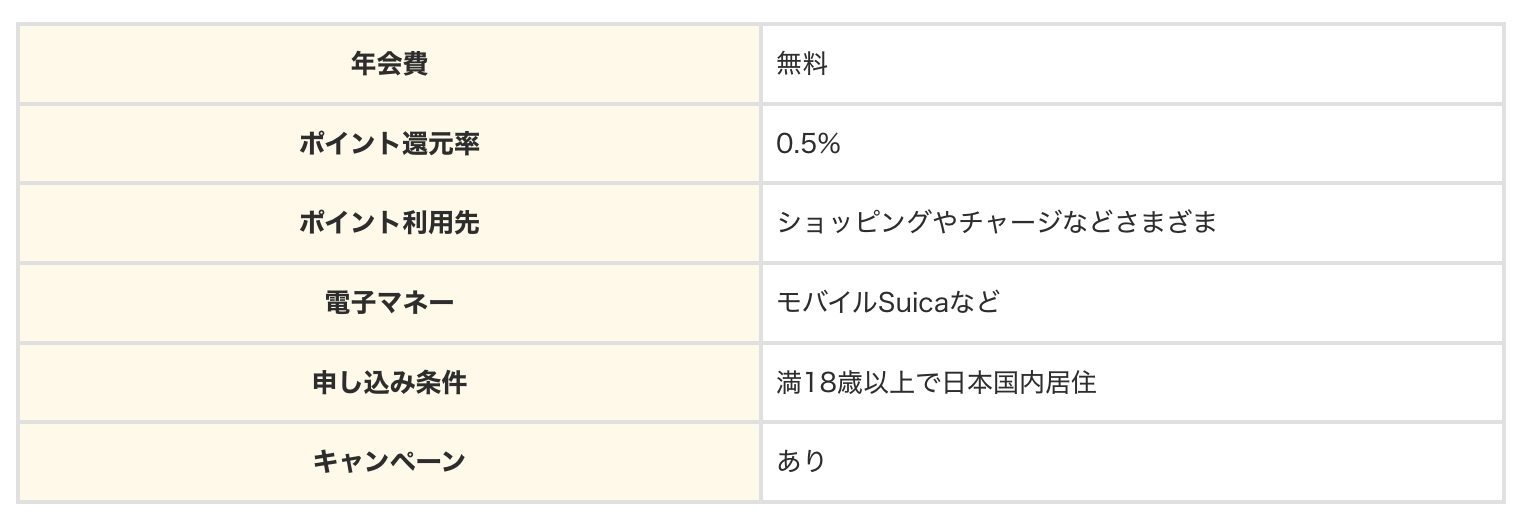Click the 0.5% value text
This screenshot has width=1522, height=518.
click(x=808, y=144)
